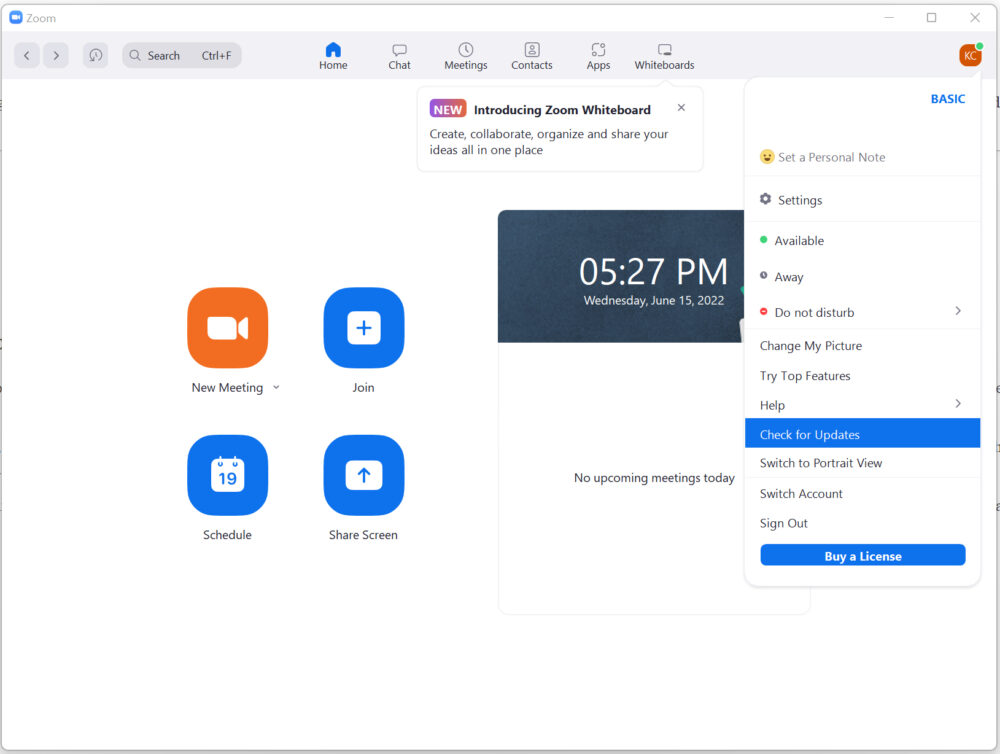The height and width of the screenshot is (754, 1000).
Task: Open the Schedule meeting dialog
Action: (x=227, y=475)
